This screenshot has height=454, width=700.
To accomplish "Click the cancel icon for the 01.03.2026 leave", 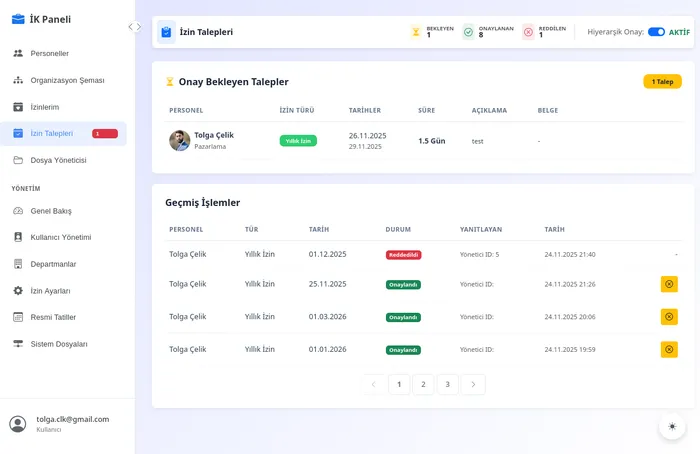I will point(669,317).
